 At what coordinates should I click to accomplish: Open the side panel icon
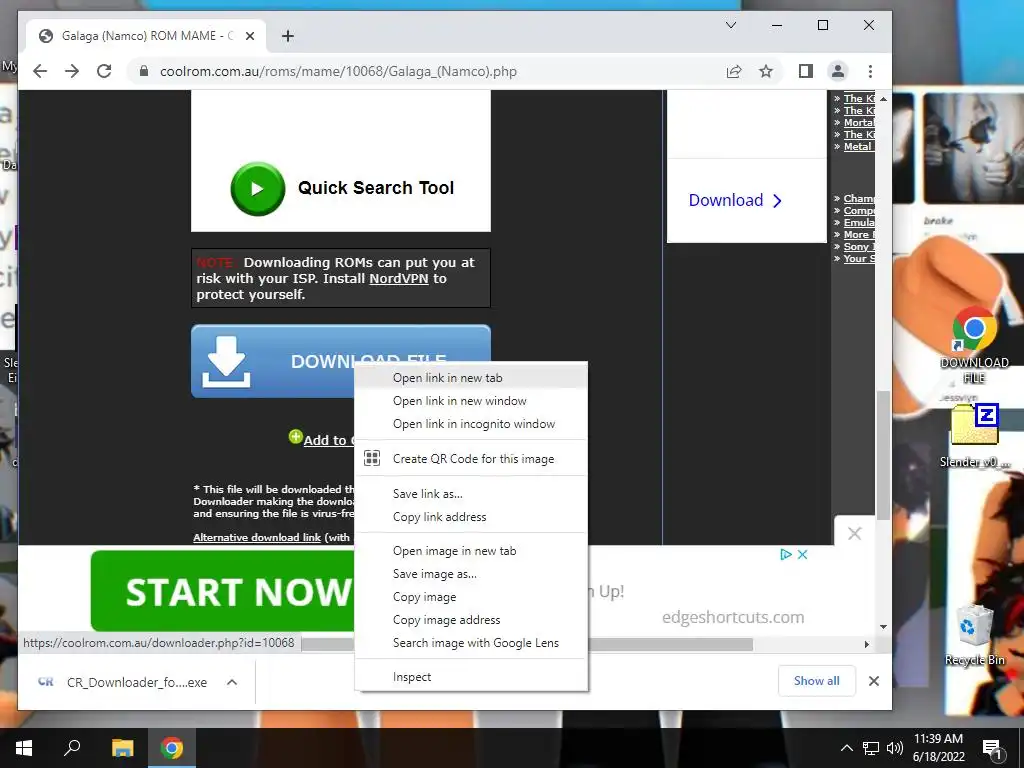(806, 71)
